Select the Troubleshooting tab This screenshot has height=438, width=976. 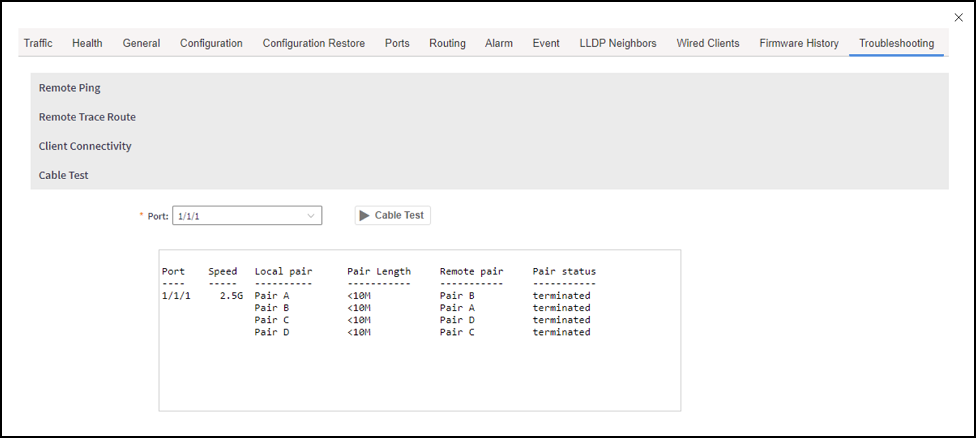(896, 43)
